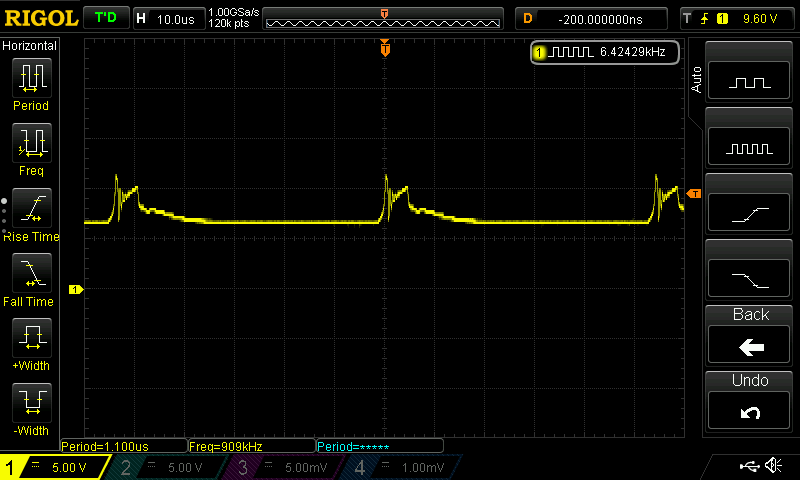Image resolution: width=800 pixels, height=480 pixels.
Task: Click the trigger level marker on right edge
Action: click(x=694, y=194)
